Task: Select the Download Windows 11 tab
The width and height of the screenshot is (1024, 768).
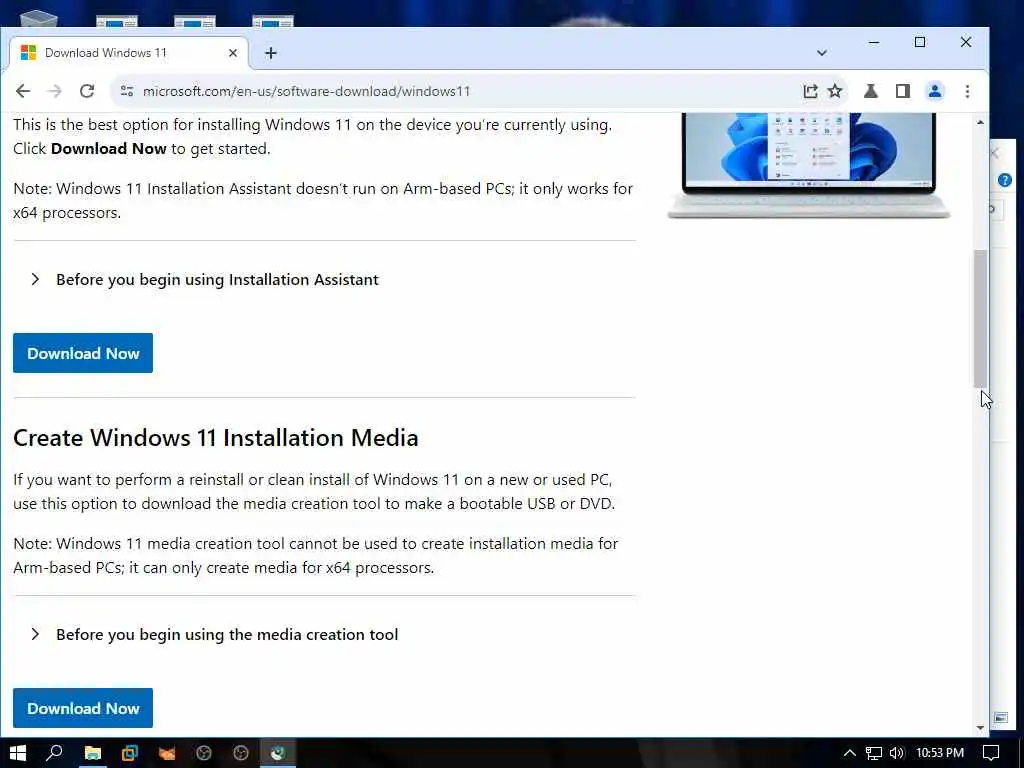Action: click(x=129, y=53)
